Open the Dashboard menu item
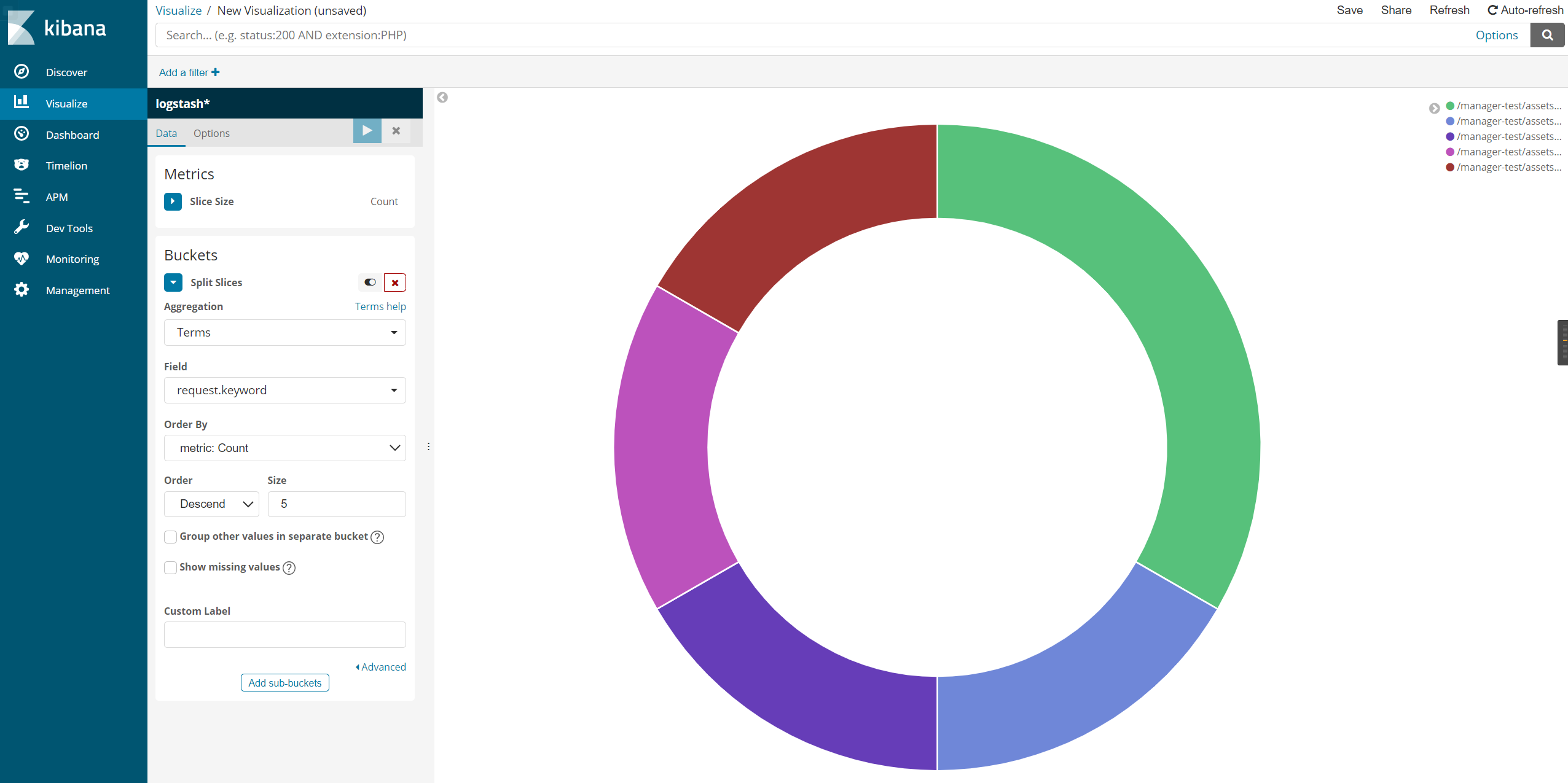The image size is (1568, 783). (x=74, y=134)
